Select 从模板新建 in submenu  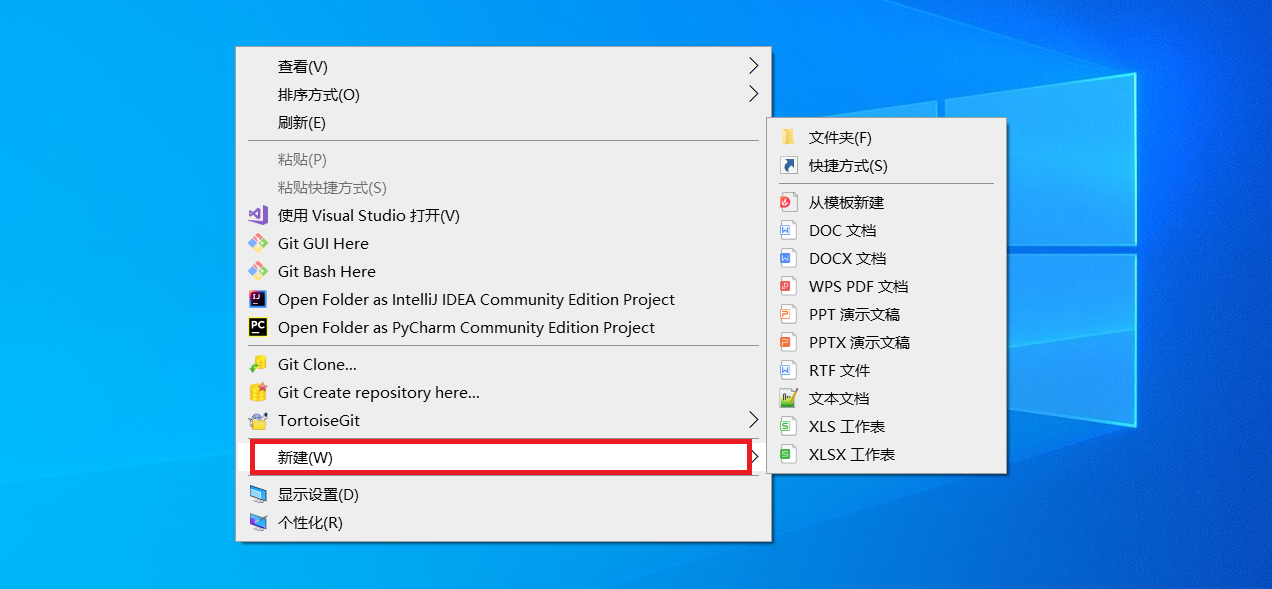(886, 203)
